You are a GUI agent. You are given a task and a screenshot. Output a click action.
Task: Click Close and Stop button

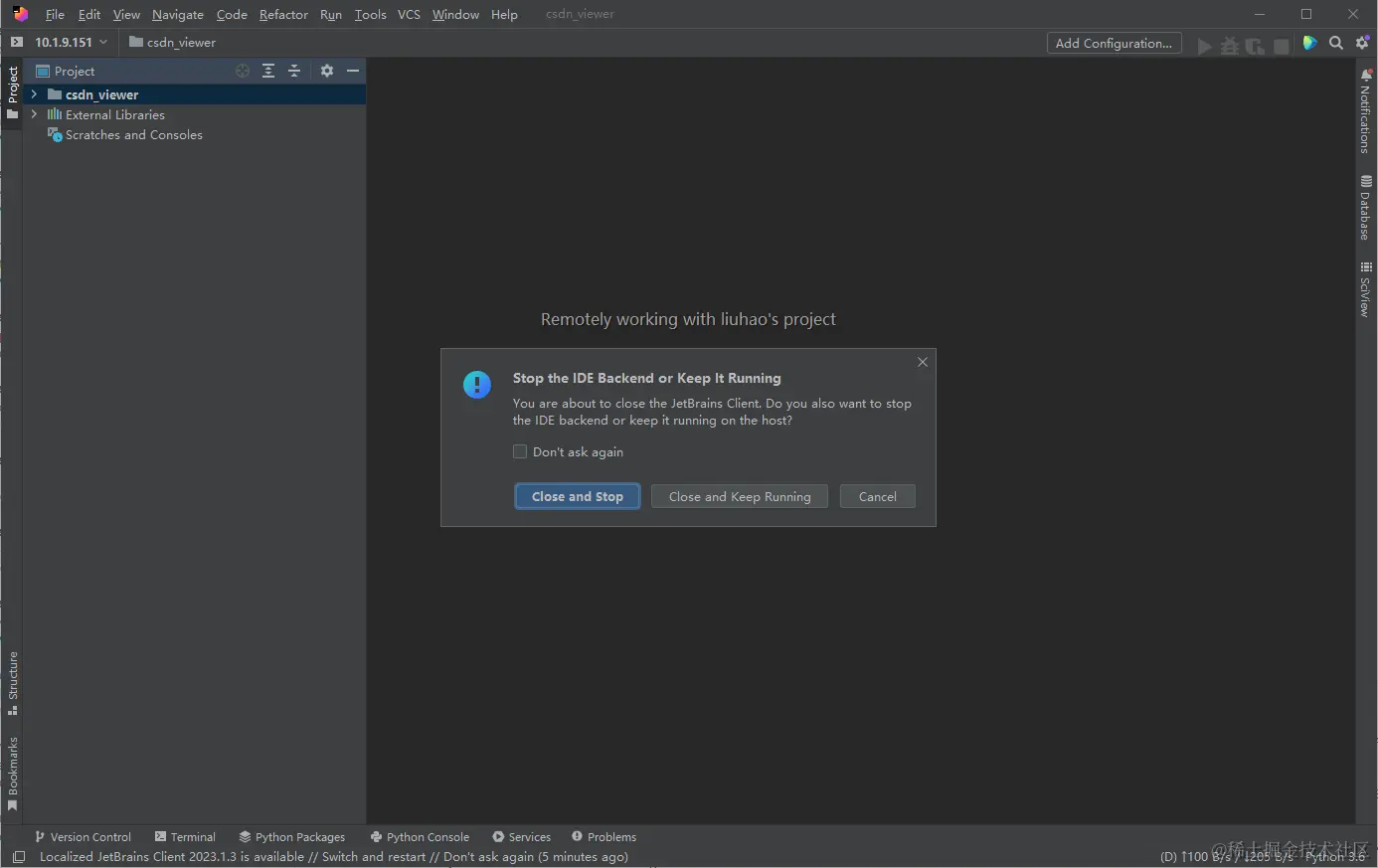coord(577,496)
